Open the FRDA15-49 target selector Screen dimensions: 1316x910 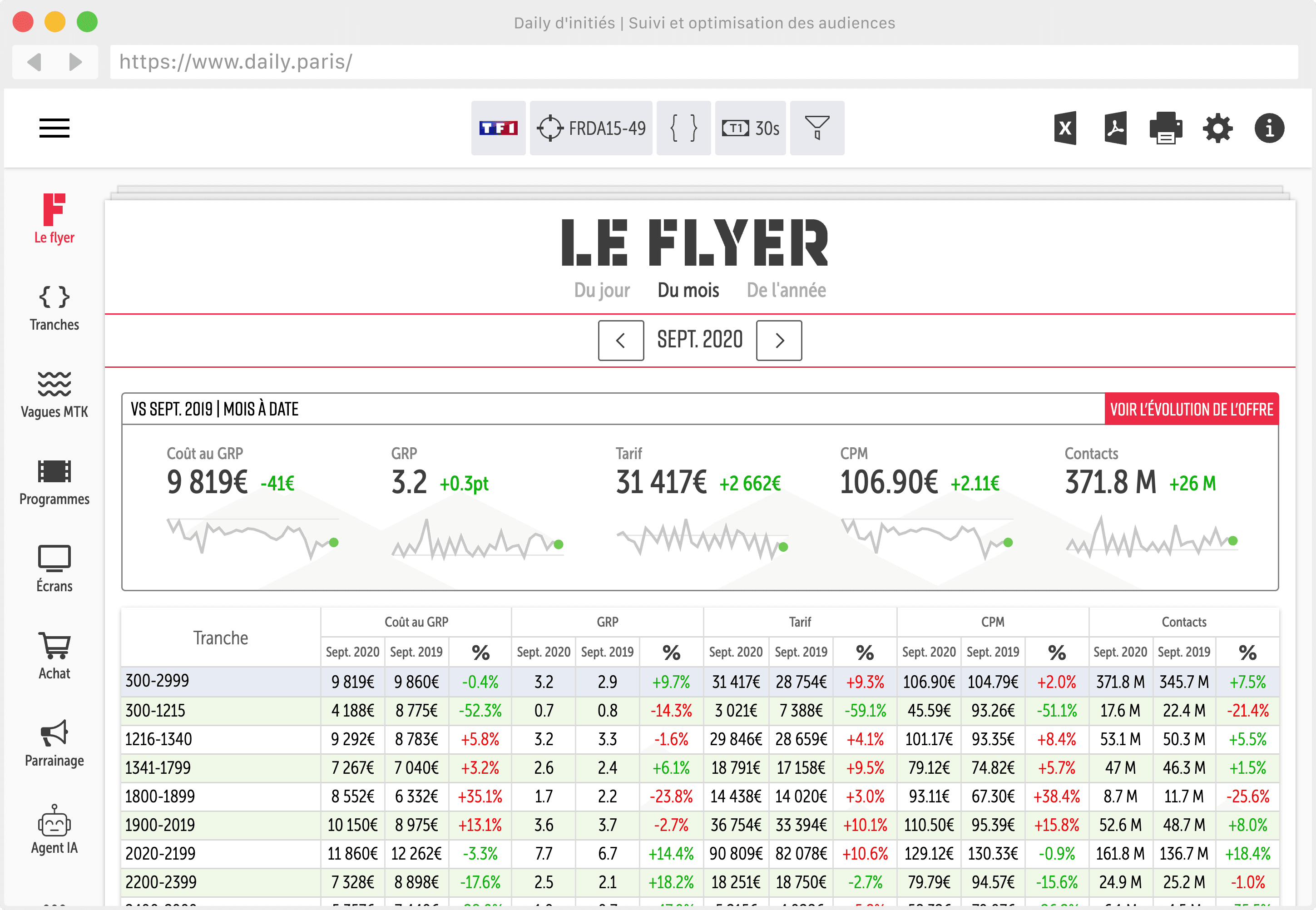tap(591, 129)
